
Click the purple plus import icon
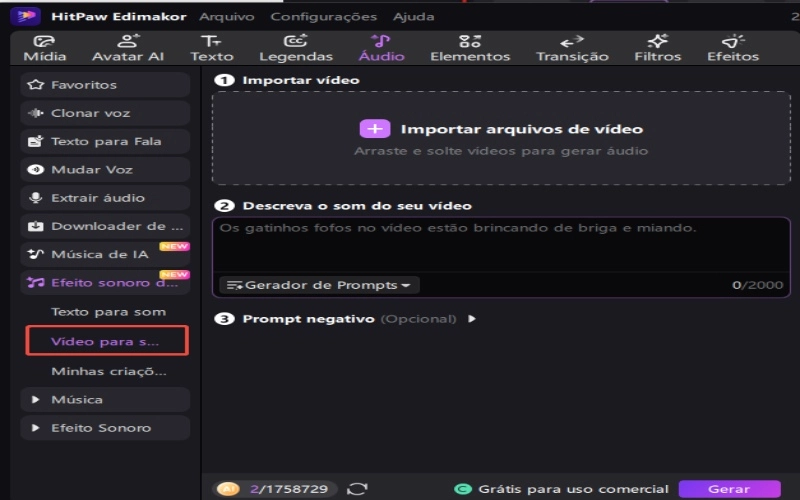pyautogui.click(x=375, y=129)
